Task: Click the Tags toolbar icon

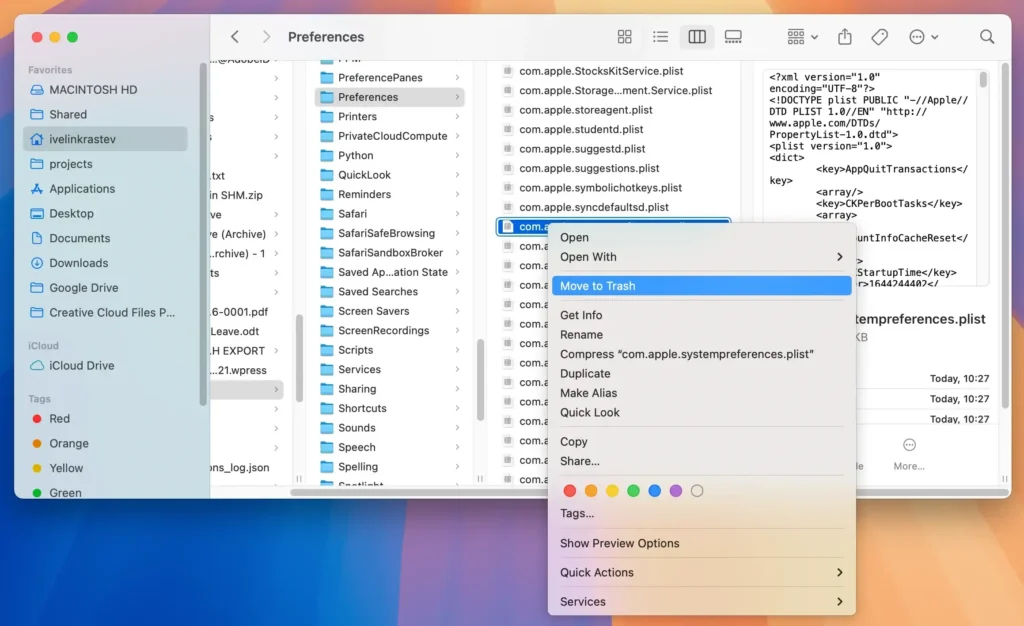Action: click(879, 36)
